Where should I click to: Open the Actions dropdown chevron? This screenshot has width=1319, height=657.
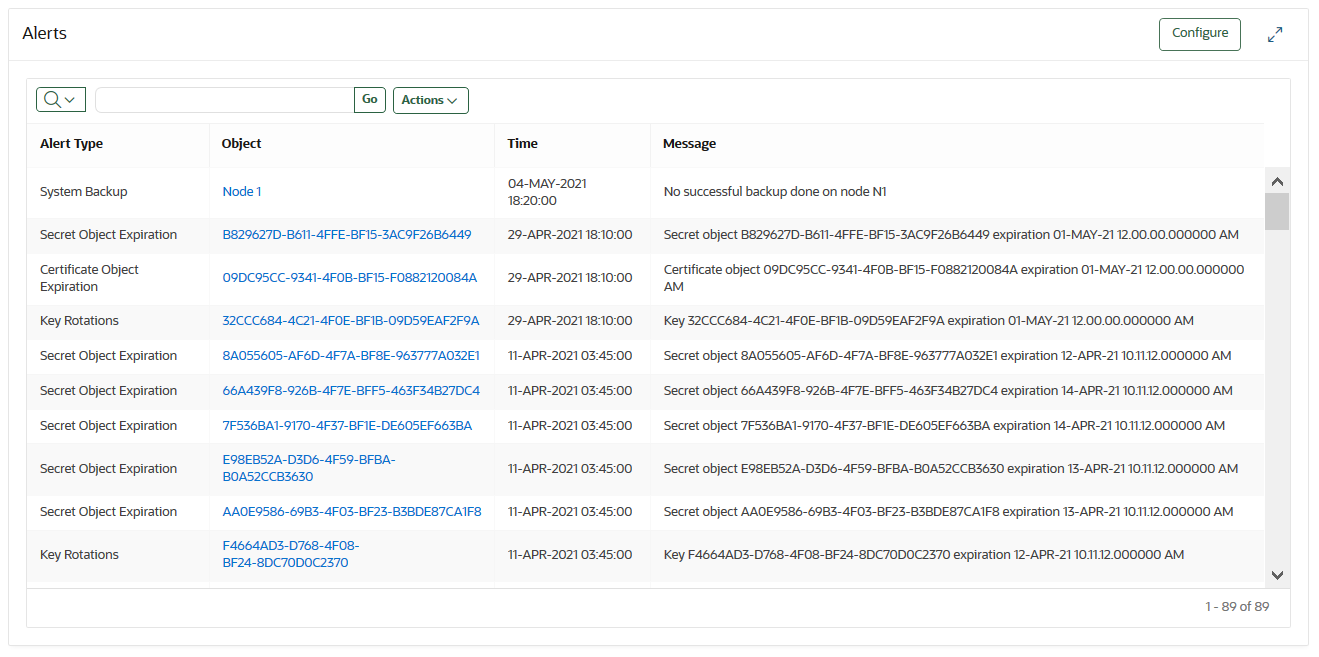click(453, 100)
